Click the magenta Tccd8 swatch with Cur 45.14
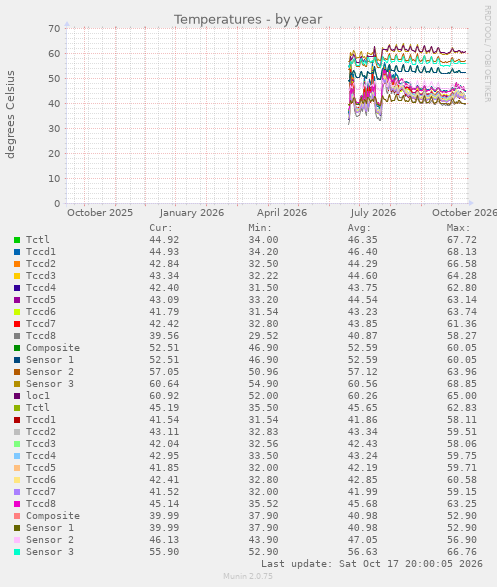Image resolution: width=497 pixels, height=587 pixels. coord(17,504)
